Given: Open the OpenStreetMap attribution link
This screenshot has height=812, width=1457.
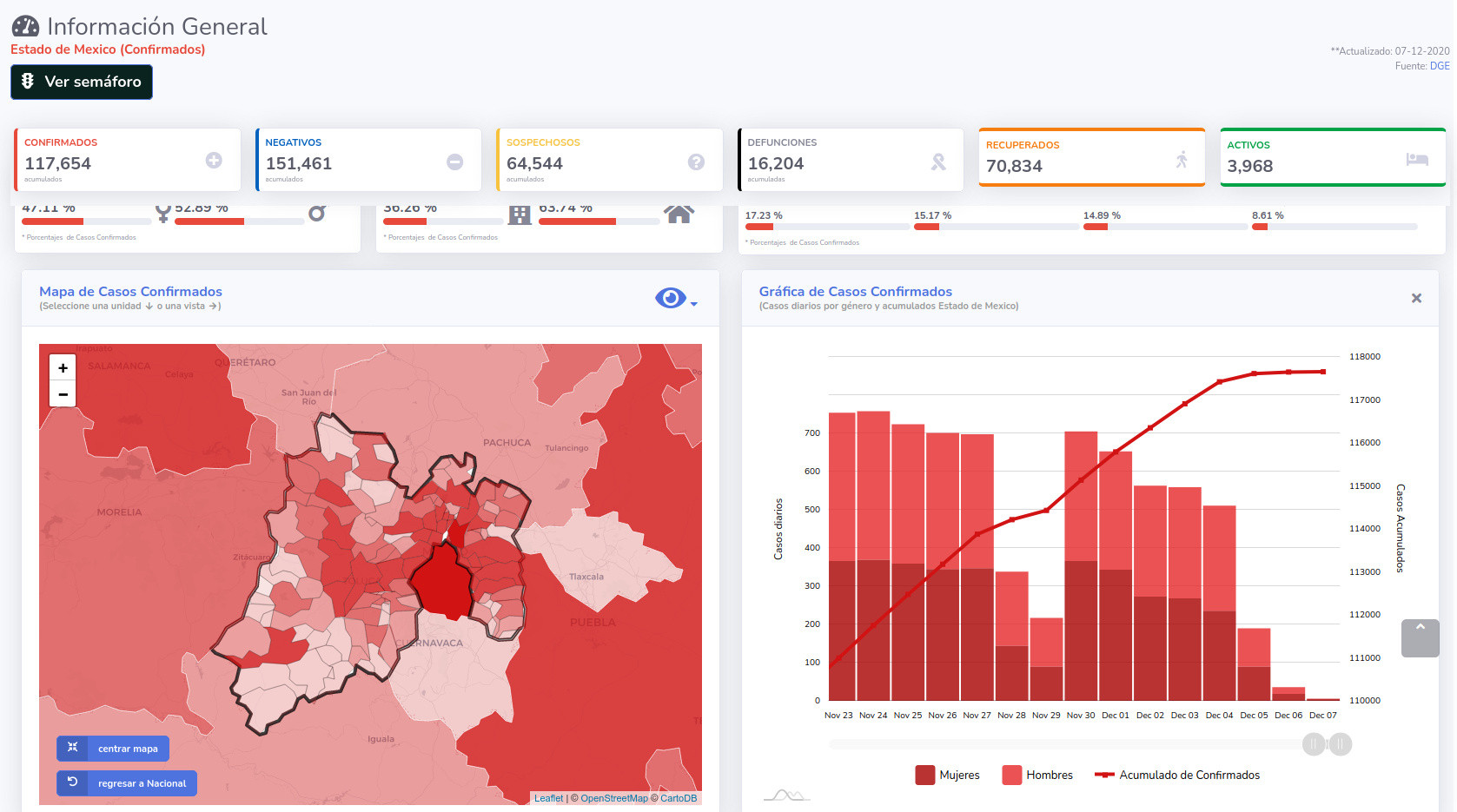Looking at the screenshot, I should (x=614, y=798).
